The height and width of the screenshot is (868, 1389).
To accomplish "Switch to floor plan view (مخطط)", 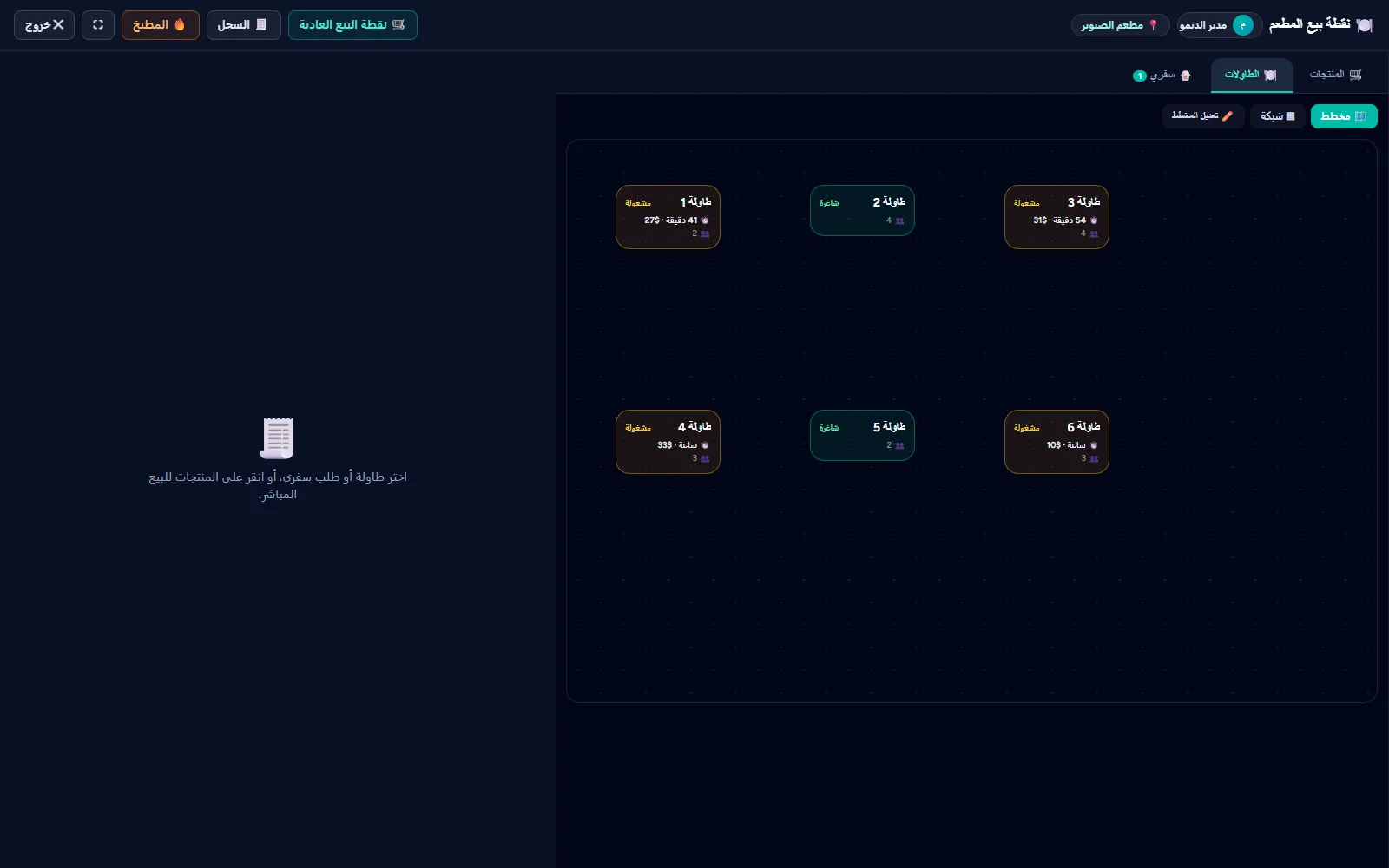I will (1344, 116).
